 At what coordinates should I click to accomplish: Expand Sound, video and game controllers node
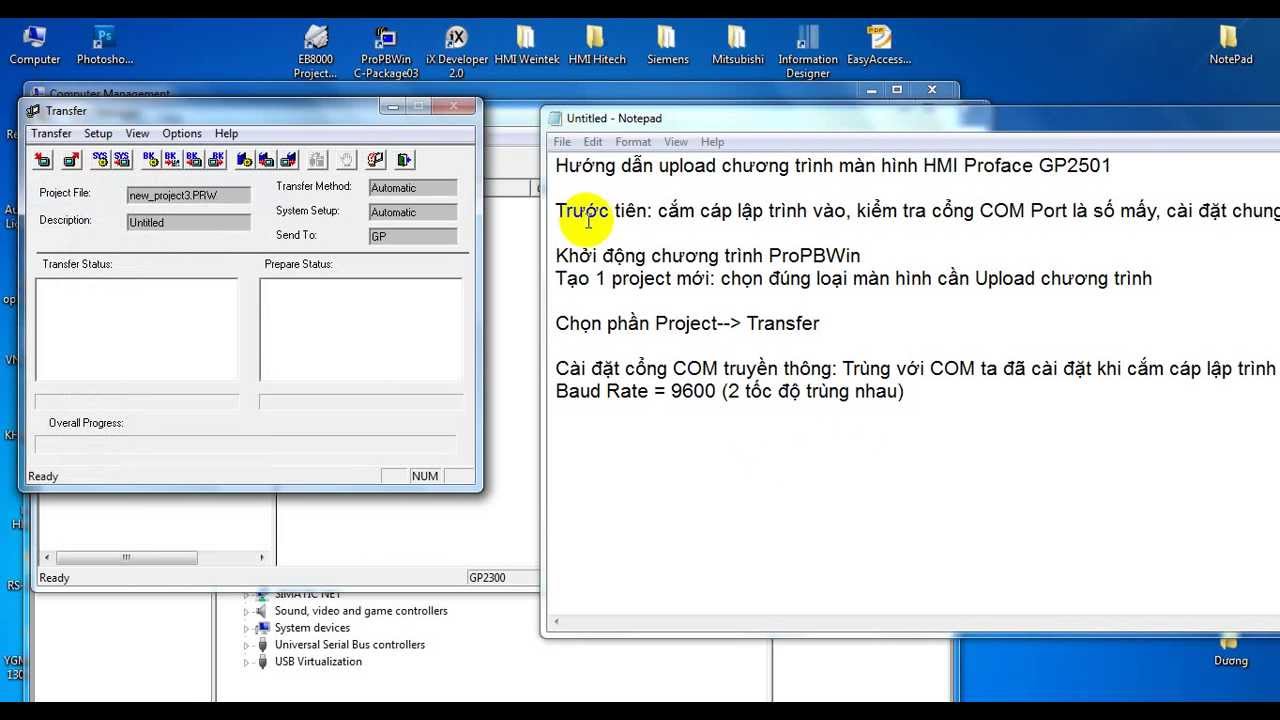[x=247, y=611]
